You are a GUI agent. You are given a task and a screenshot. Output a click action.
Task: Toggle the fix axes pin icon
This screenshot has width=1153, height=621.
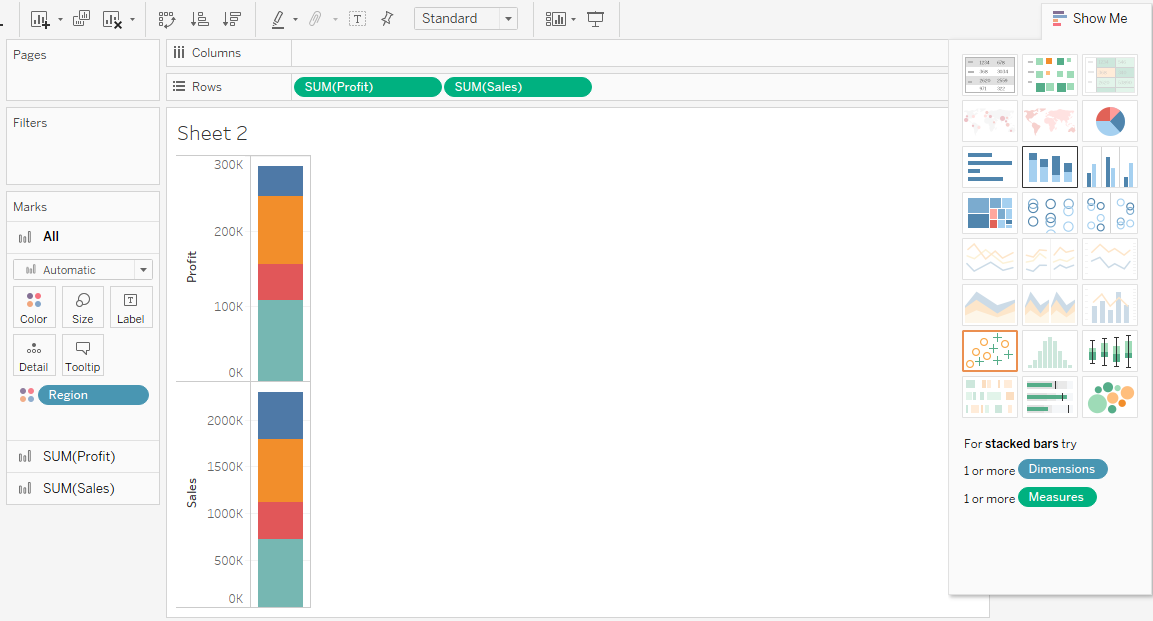coord(387,18)
